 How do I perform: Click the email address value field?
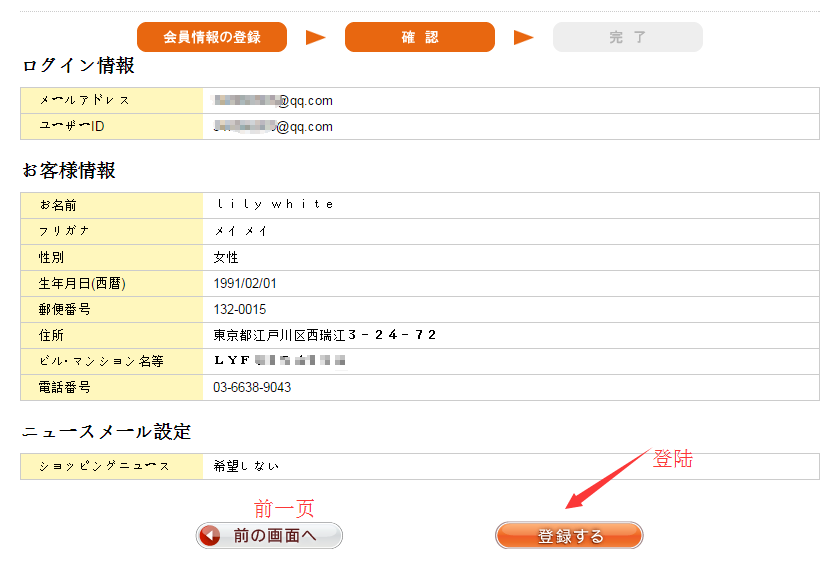coord(274,100)
